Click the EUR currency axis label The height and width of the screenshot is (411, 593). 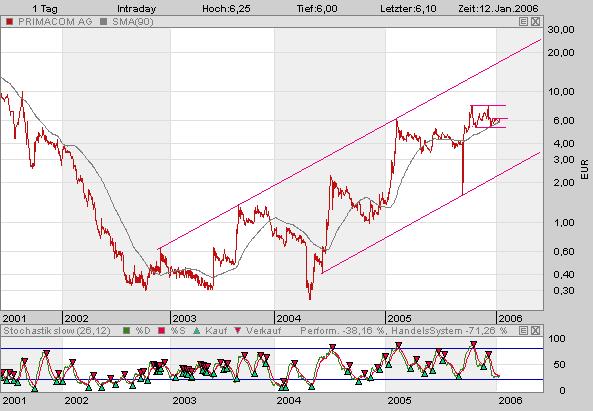click(x=585, y=169)
